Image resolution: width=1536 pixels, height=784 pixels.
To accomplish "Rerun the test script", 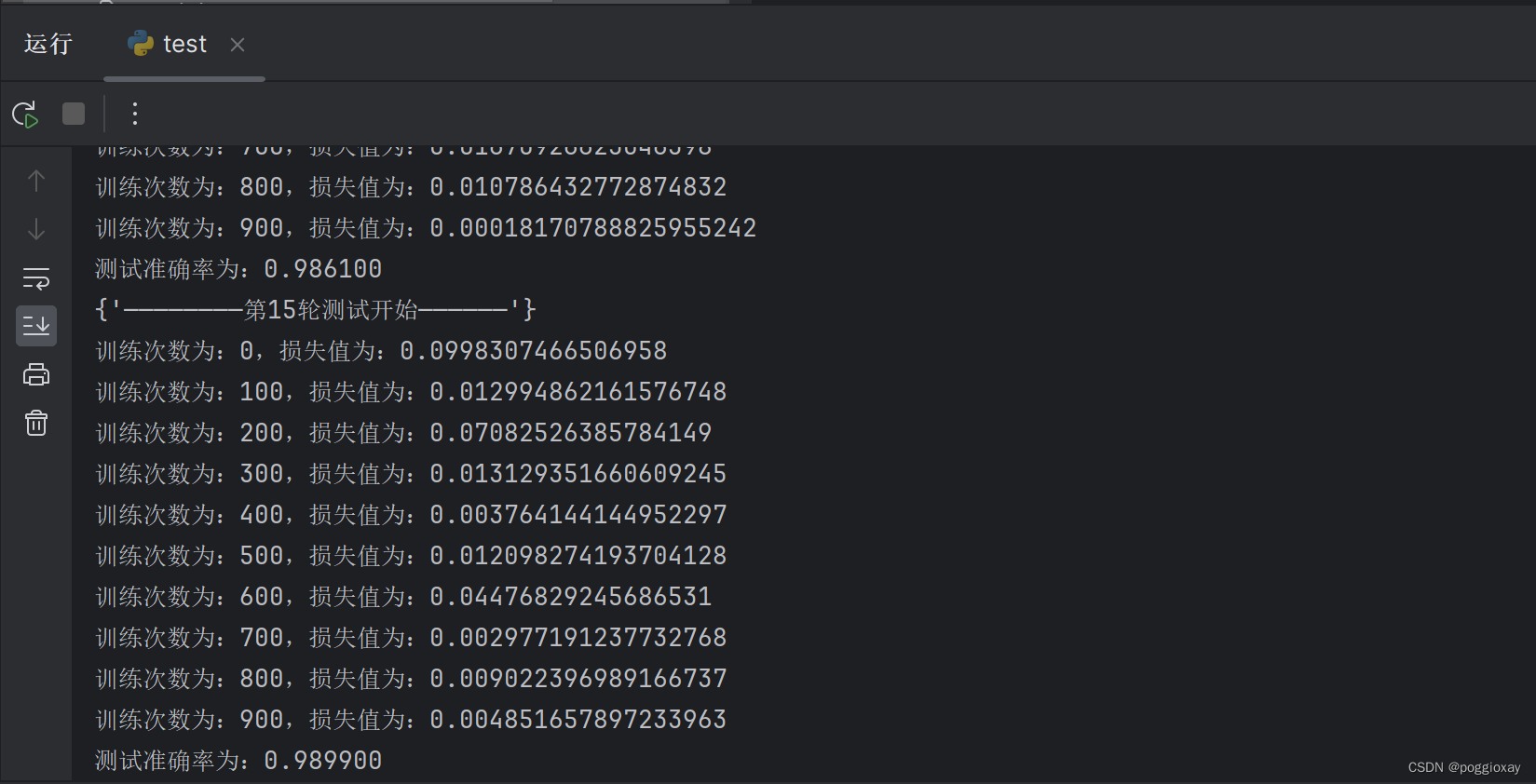I will pyautogui.click(x=25, y=114).
